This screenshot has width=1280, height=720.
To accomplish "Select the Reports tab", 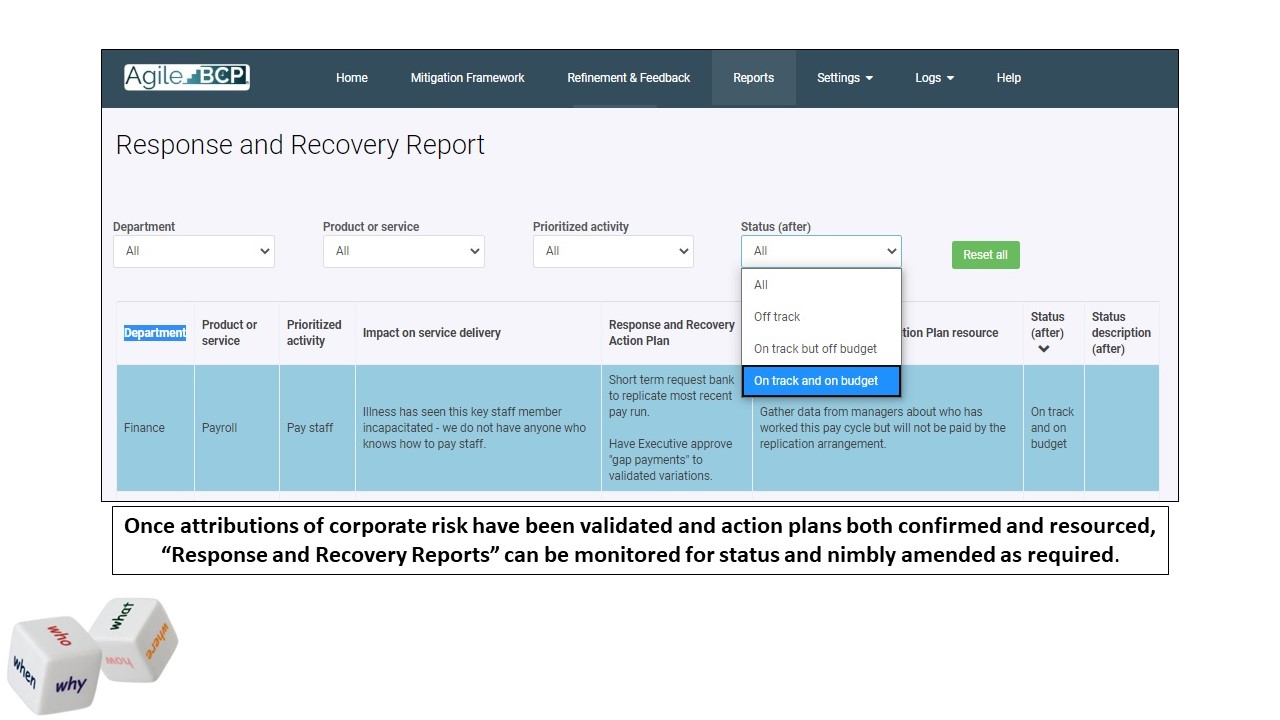I will click(753, 78).
